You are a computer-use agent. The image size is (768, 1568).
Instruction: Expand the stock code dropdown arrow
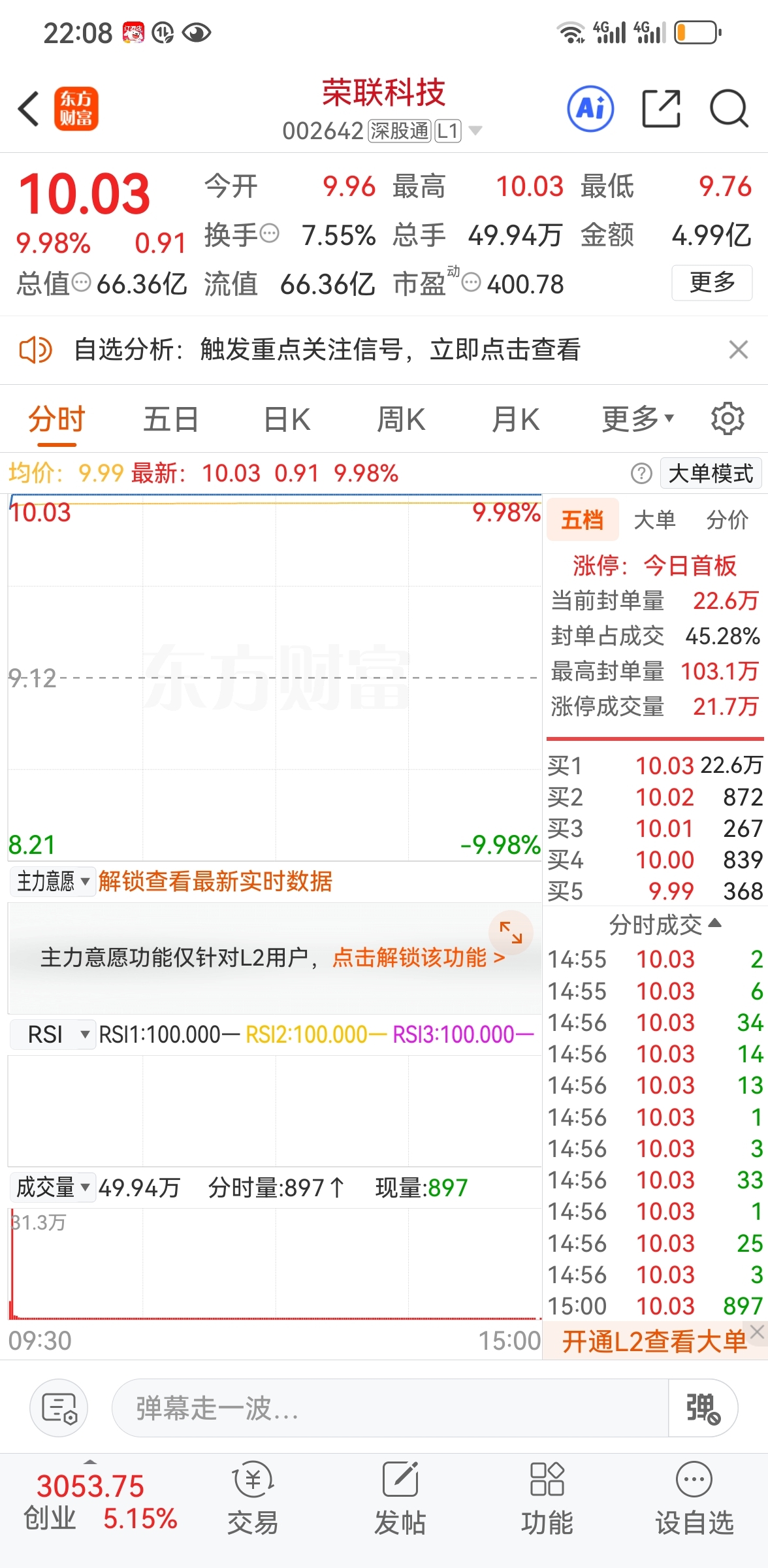(475, 131)
